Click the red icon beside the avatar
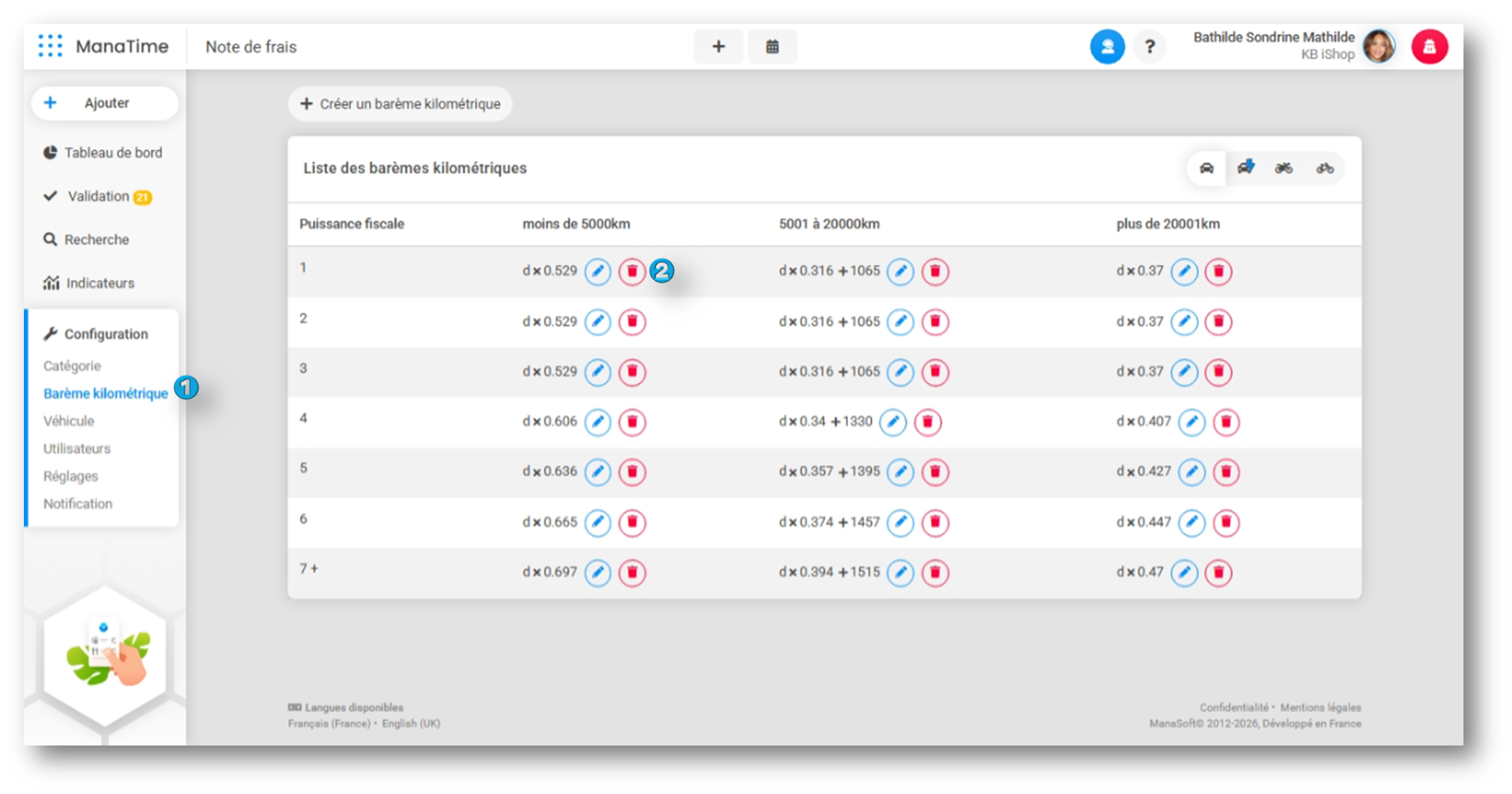This screenshot has height=794, width=1512. pyautogui.click(x=1429, y=47)
